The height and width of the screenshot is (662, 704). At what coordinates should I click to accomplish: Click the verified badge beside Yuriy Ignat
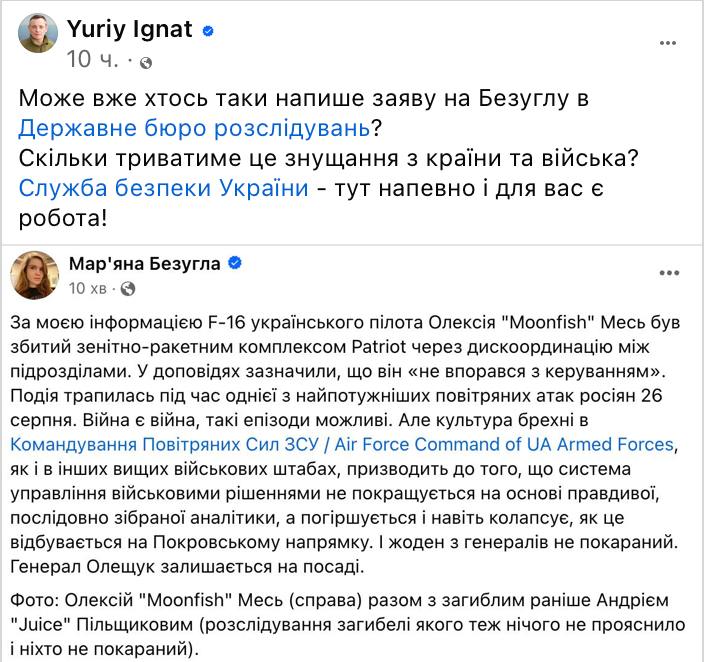(x=207, y=31)
